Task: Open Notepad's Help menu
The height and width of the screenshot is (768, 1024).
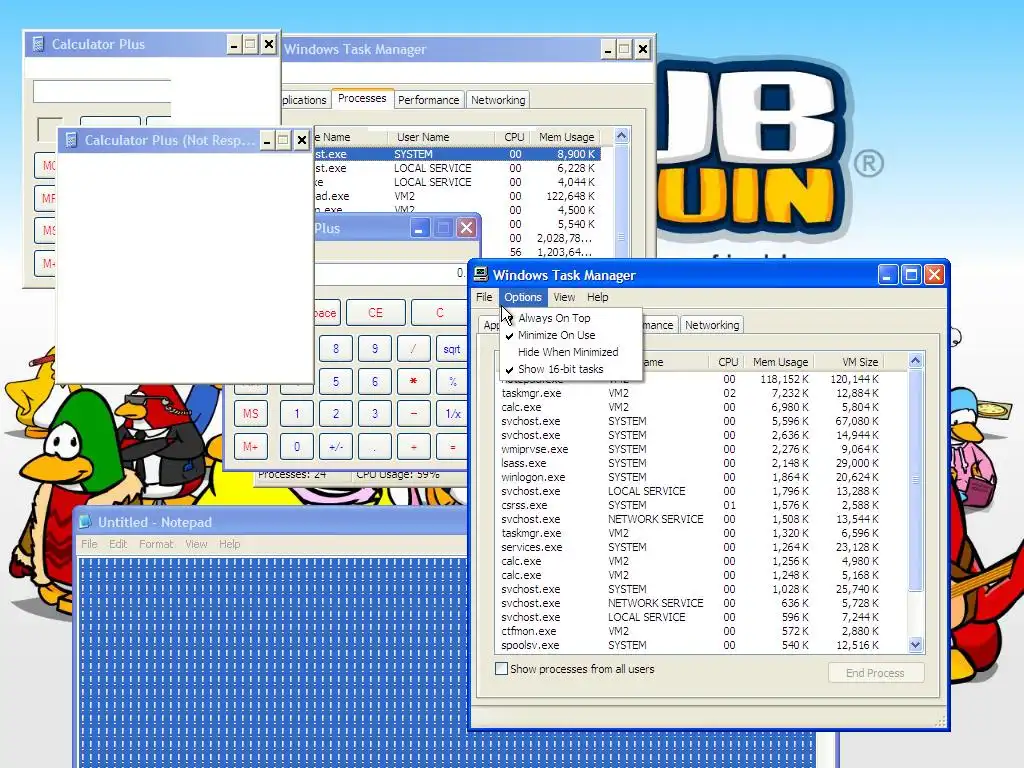Action: point(229,544)
